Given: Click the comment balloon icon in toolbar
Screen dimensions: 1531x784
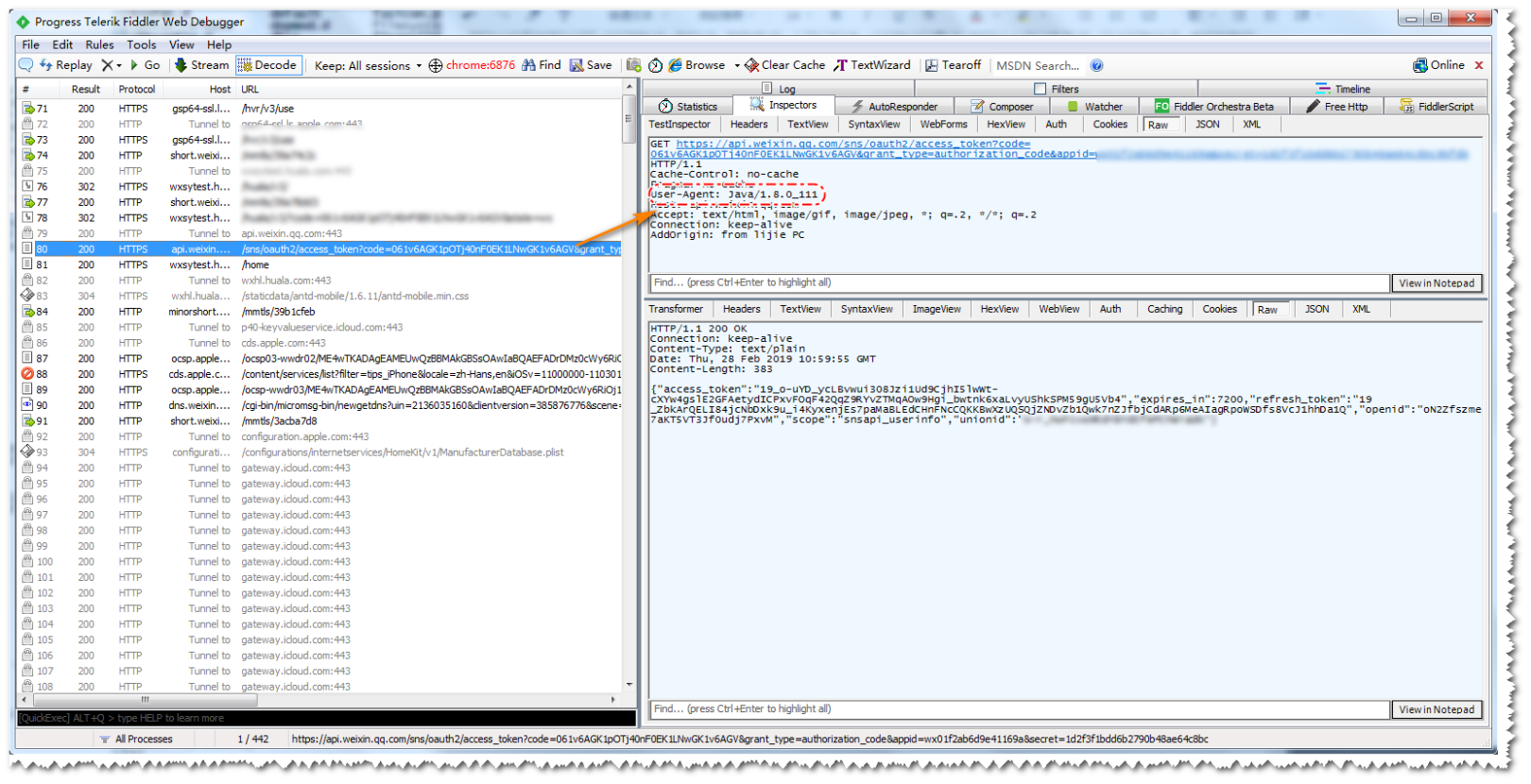Looking at the screenshot, I should 26,65.
